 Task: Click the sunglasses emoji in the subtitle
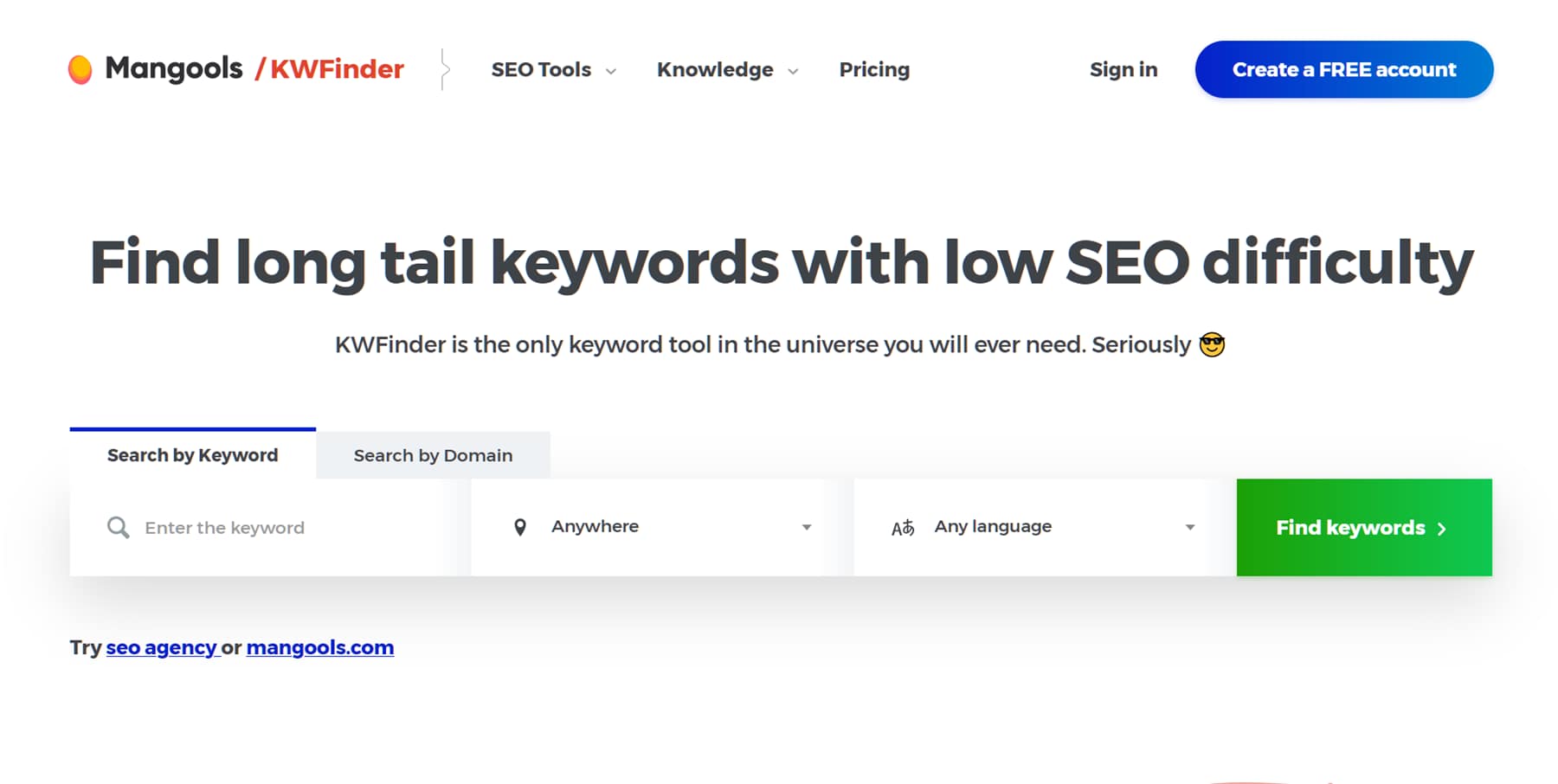coord(1212,345)
